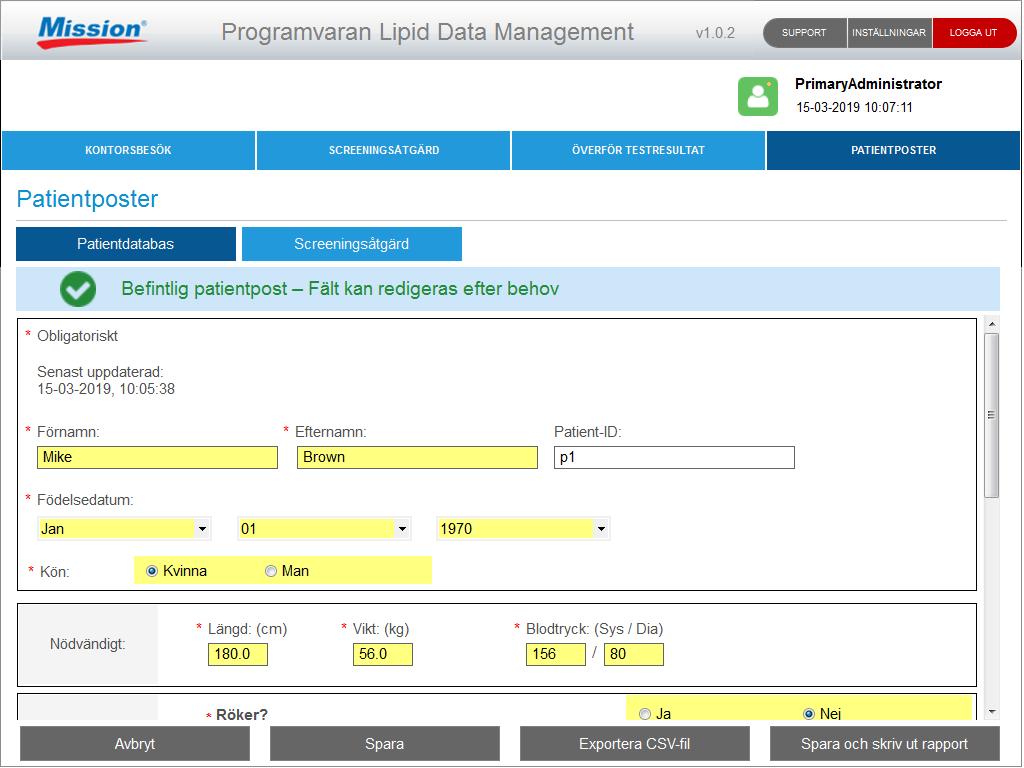Click the Röker? question label

coord(242,714)
